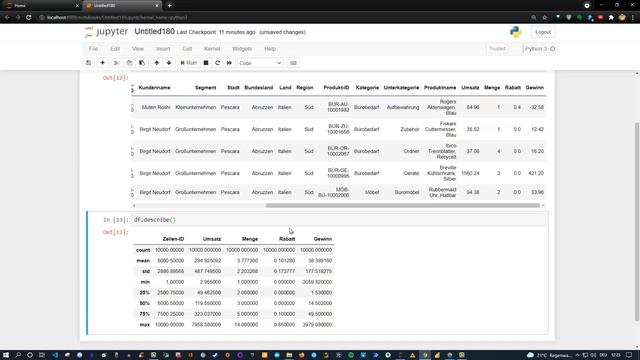640x360 pixels.
Task: Rename notebook title Untitled180
Action: (x=154, y=31)
